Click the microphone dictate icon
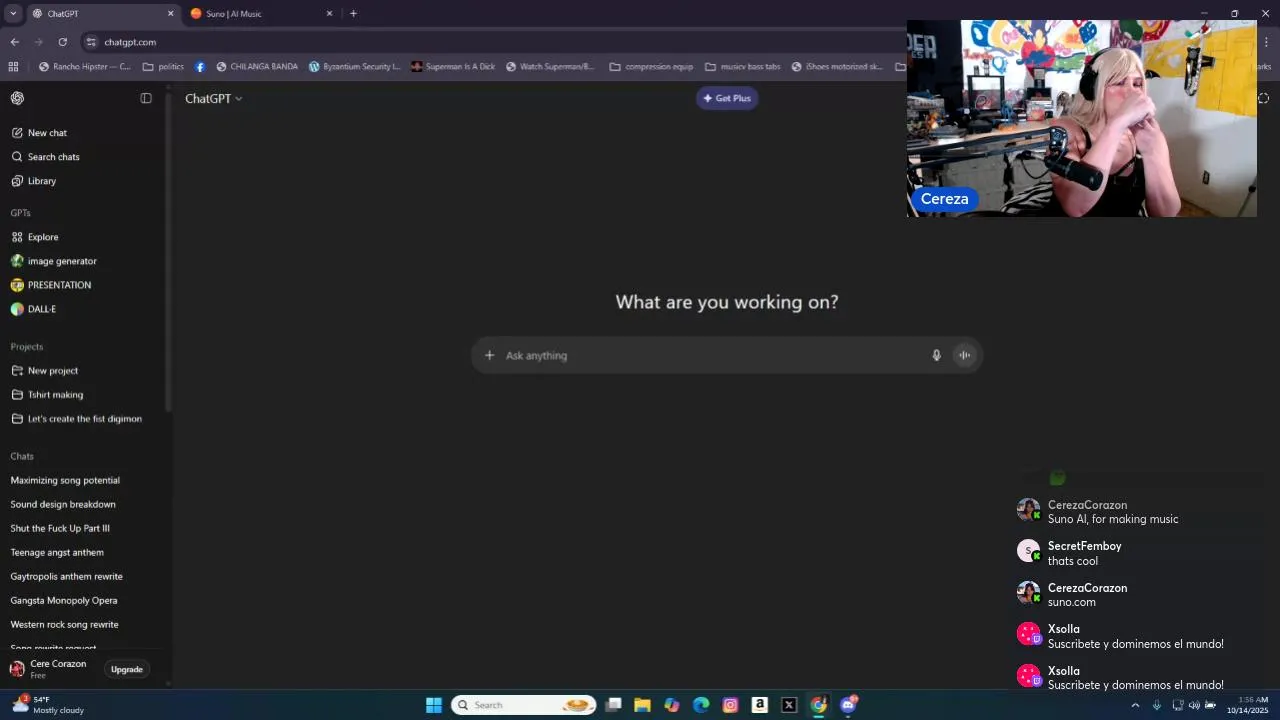 936,355
